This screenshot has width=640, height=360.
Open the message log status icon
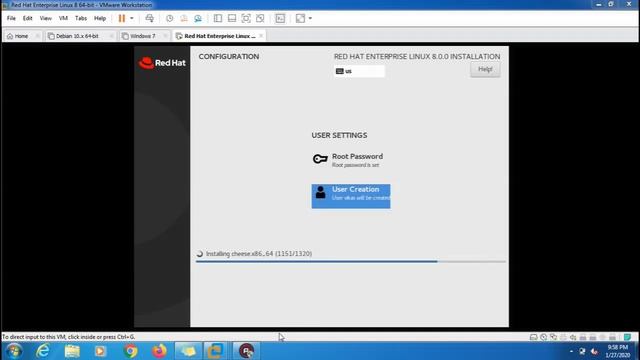[627, 337]
